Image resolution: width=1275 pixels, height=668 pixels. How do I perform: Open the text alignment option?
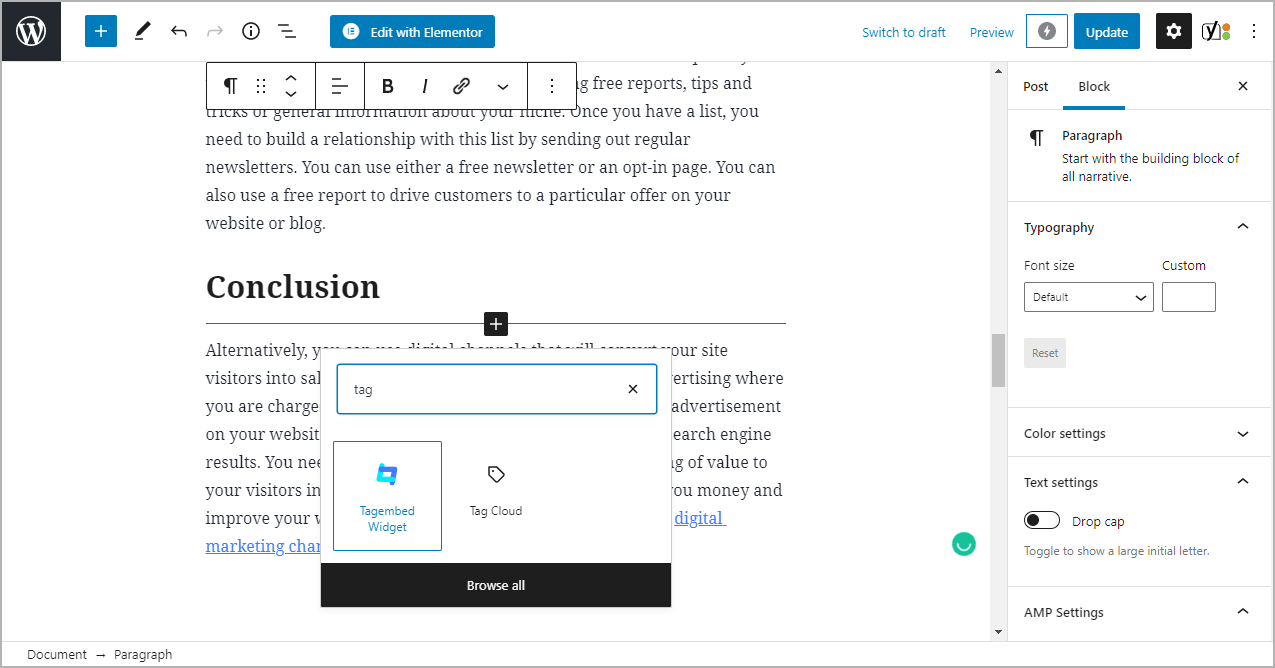click(x=340, y=86)
